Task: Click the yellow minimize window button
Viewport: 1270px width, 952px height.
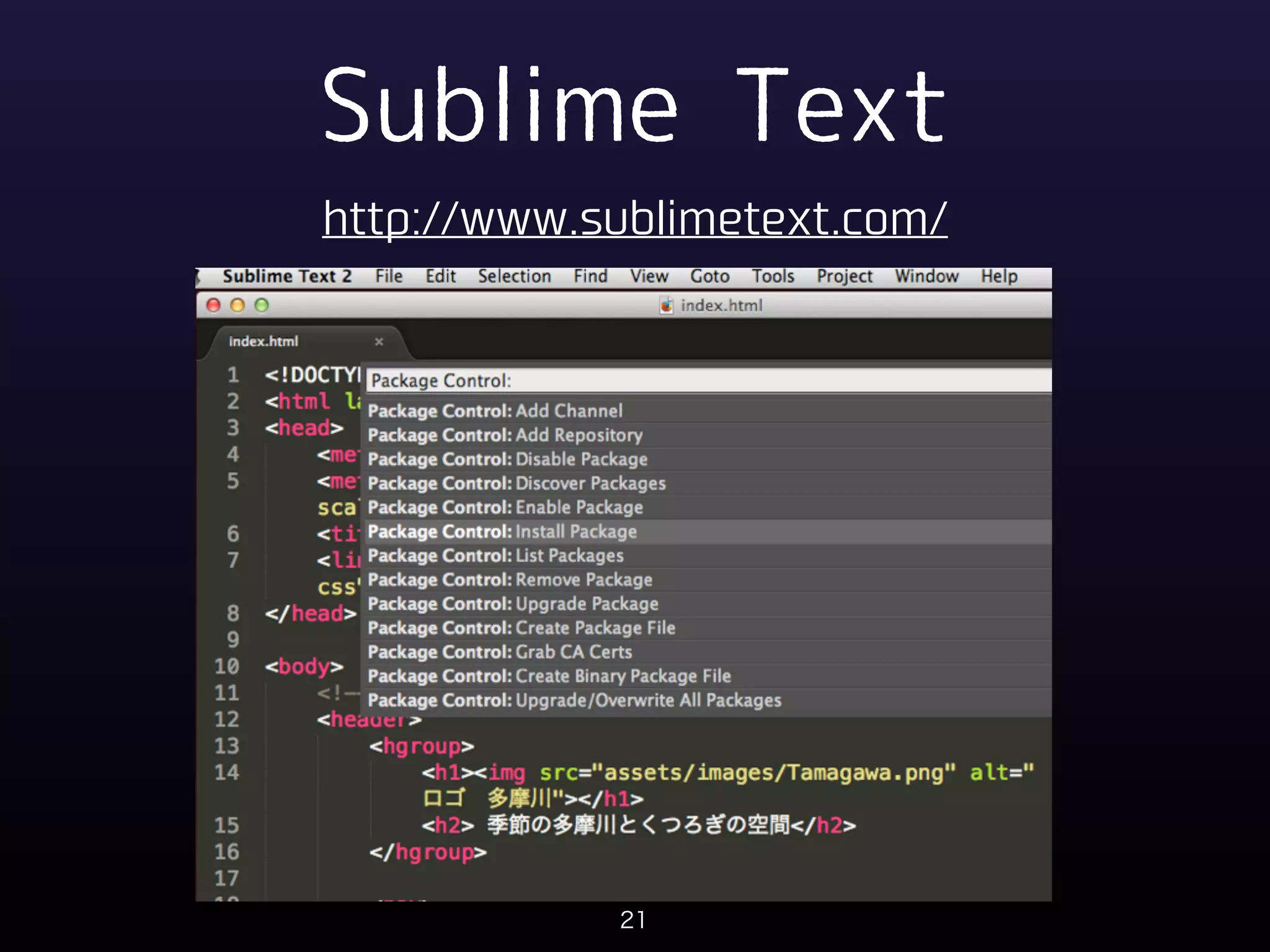Action: 238,305
